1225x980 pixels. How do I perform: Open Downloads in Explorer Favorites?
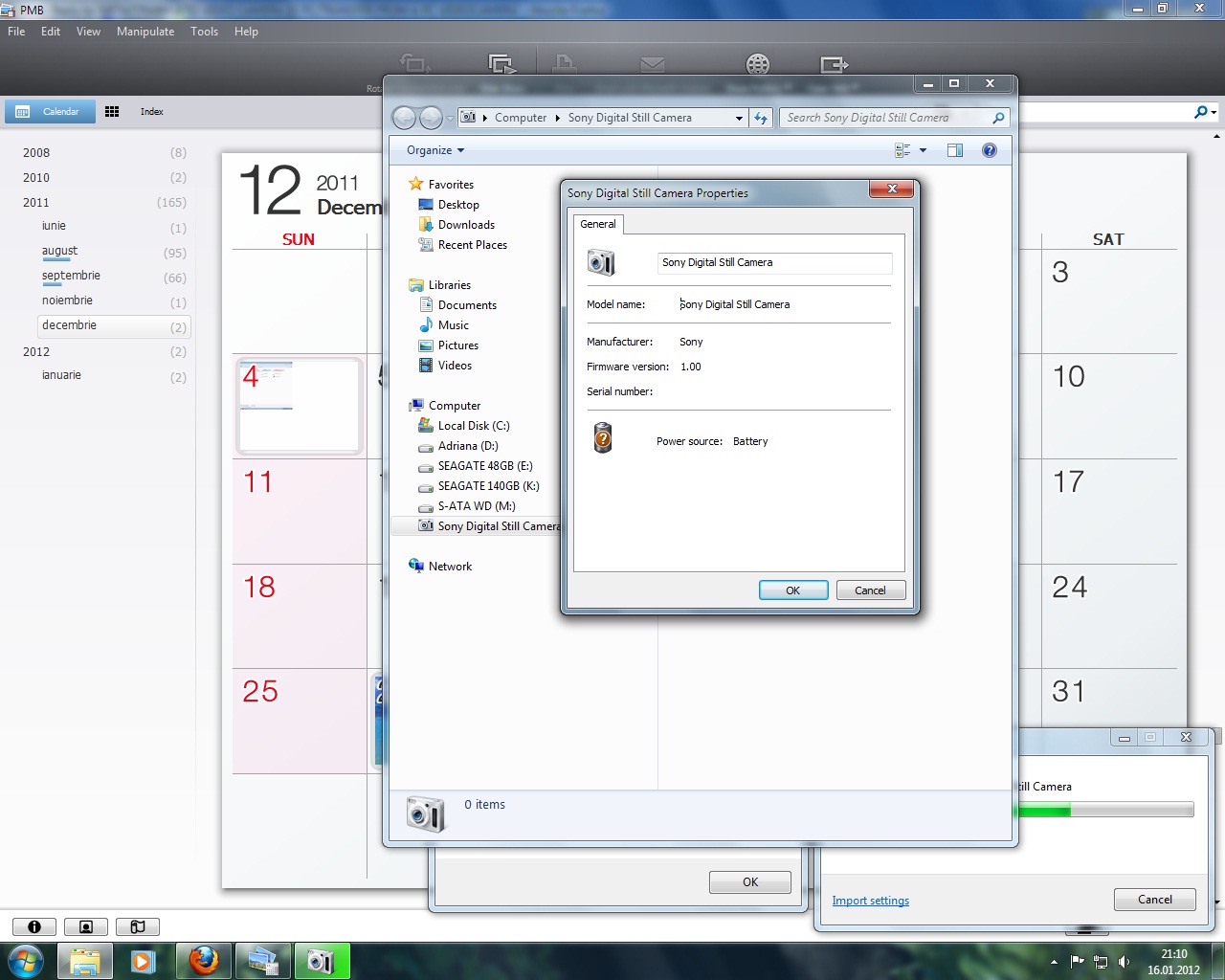(x=466, y=225)
